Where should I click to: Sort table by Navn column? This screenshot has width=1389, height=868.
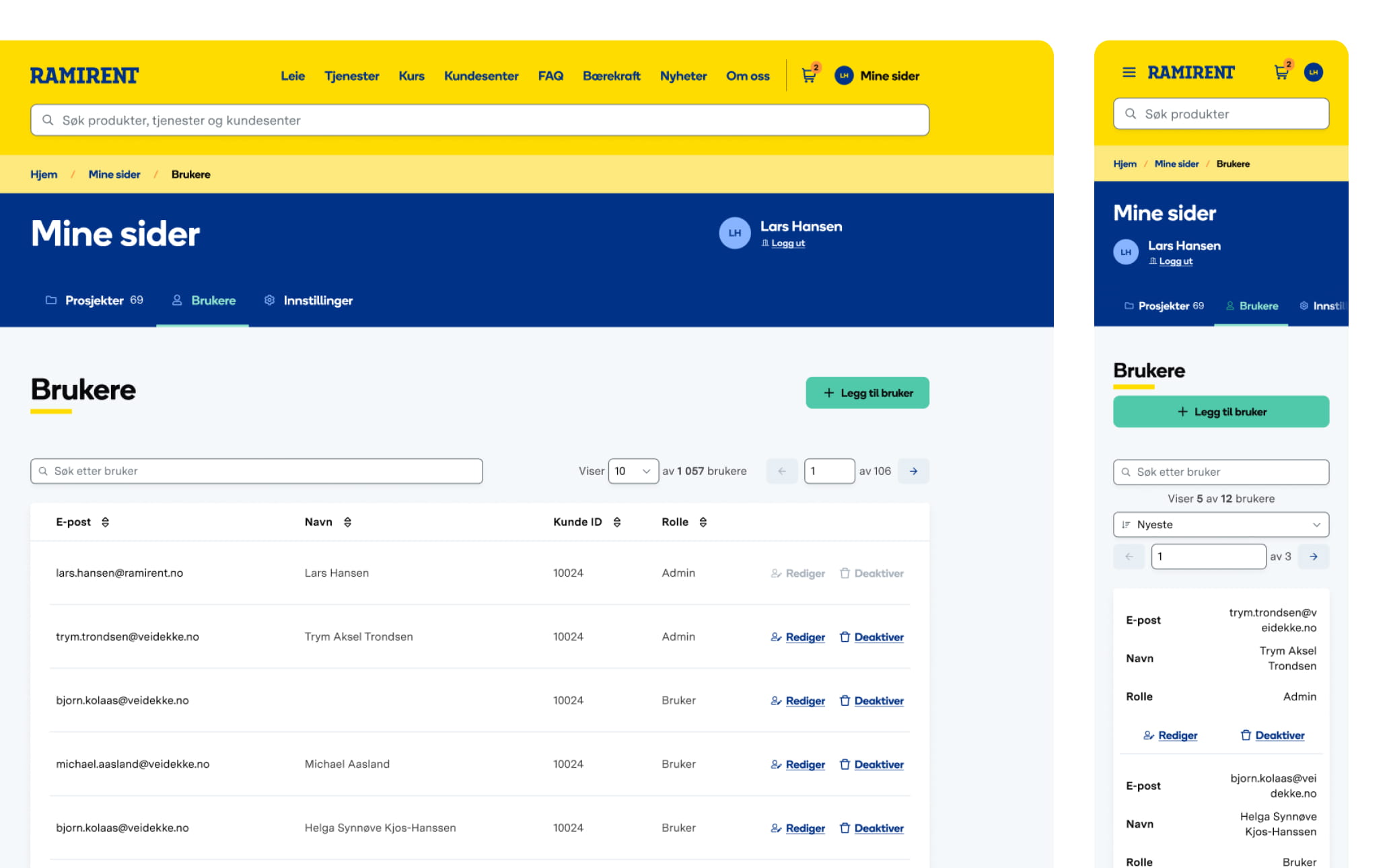348,522
